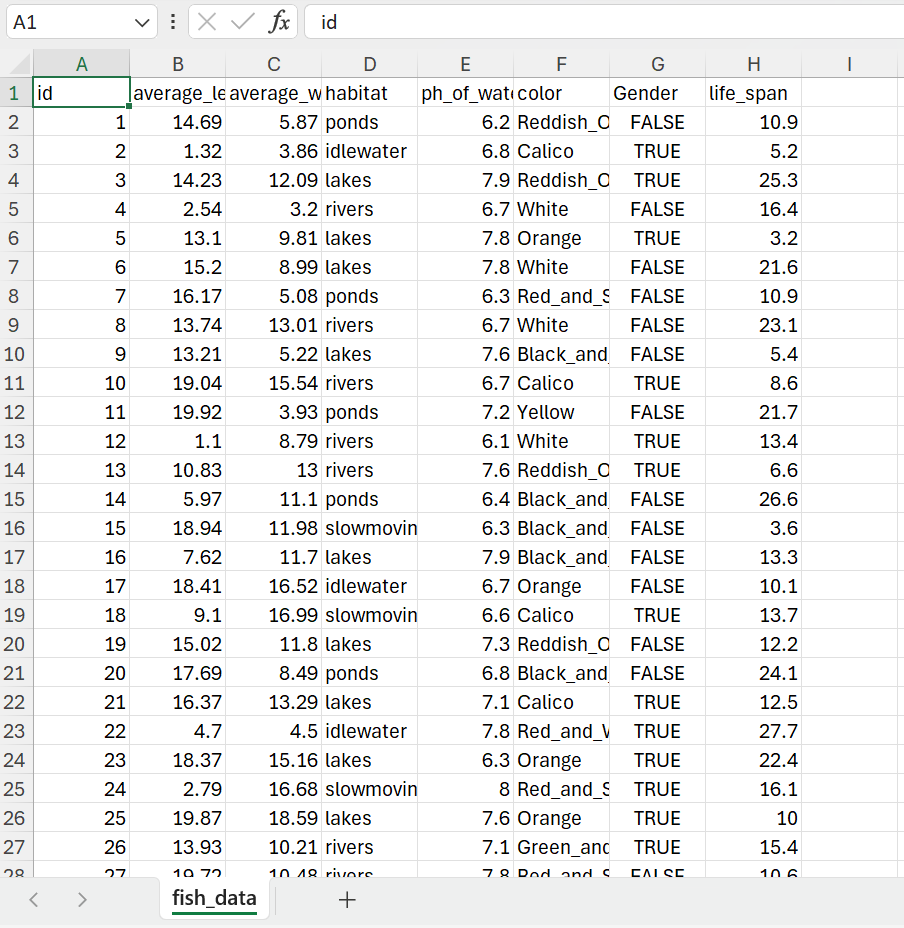Select the life_span column header H
This screenshot has height=928, width=904.
(x=753, y=63)
